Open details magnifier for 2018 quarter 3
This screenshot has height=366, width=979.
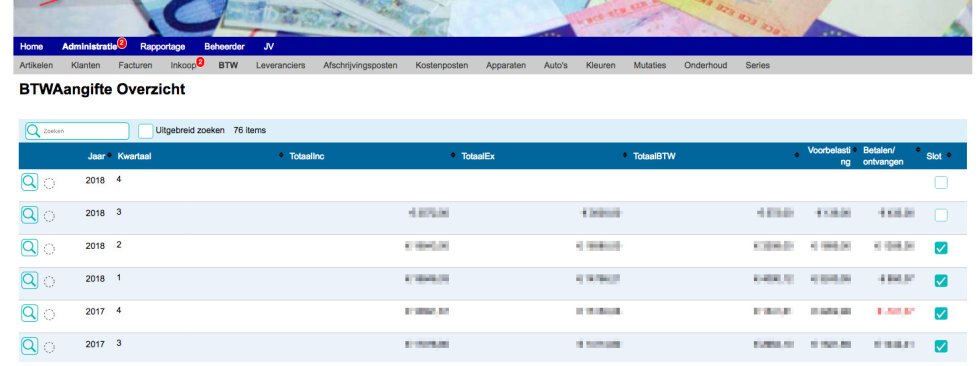29,215
